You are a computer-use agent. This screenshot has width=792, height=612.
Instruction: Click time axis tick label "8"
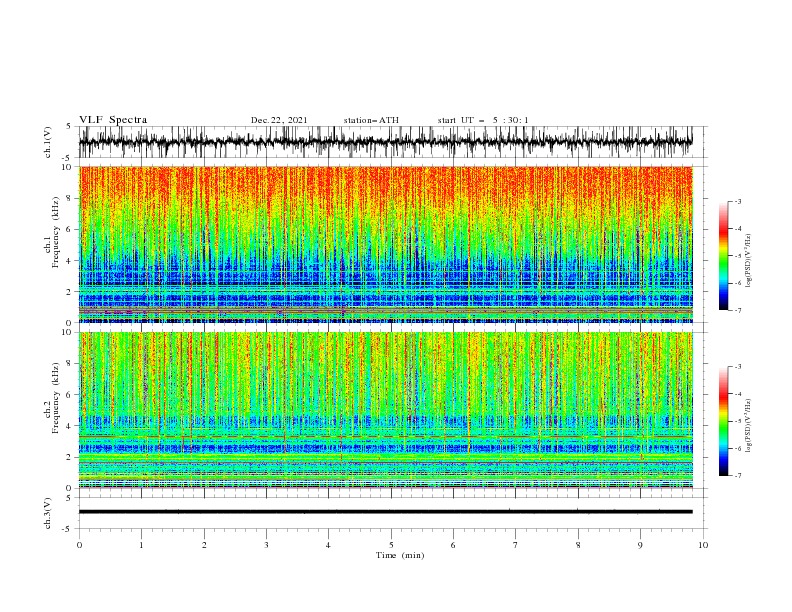pyautogui.click(x=578, y=545)
